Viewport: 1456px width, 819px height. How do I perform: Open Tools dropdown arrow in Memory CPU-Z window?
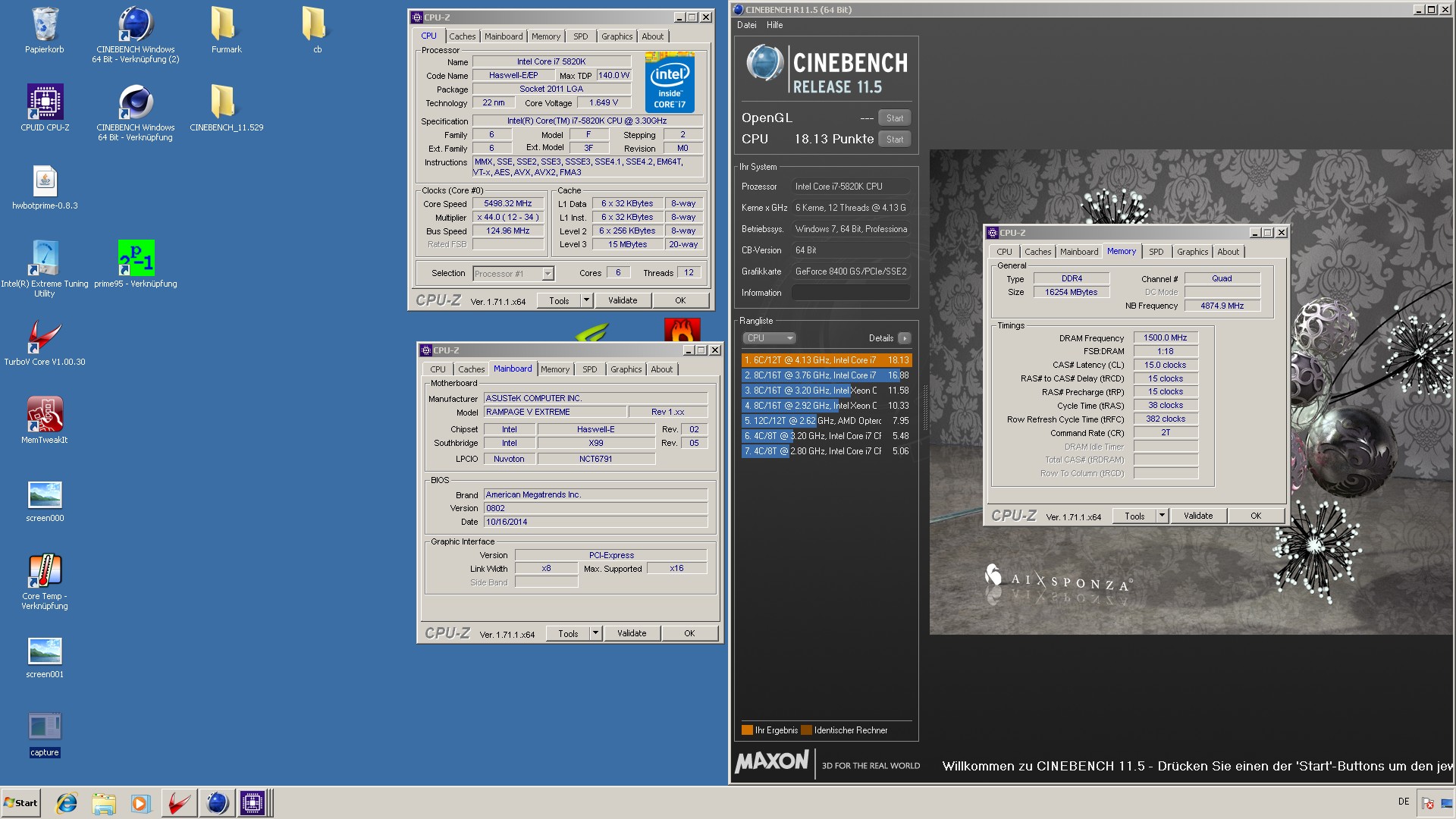click(1162, 516)
